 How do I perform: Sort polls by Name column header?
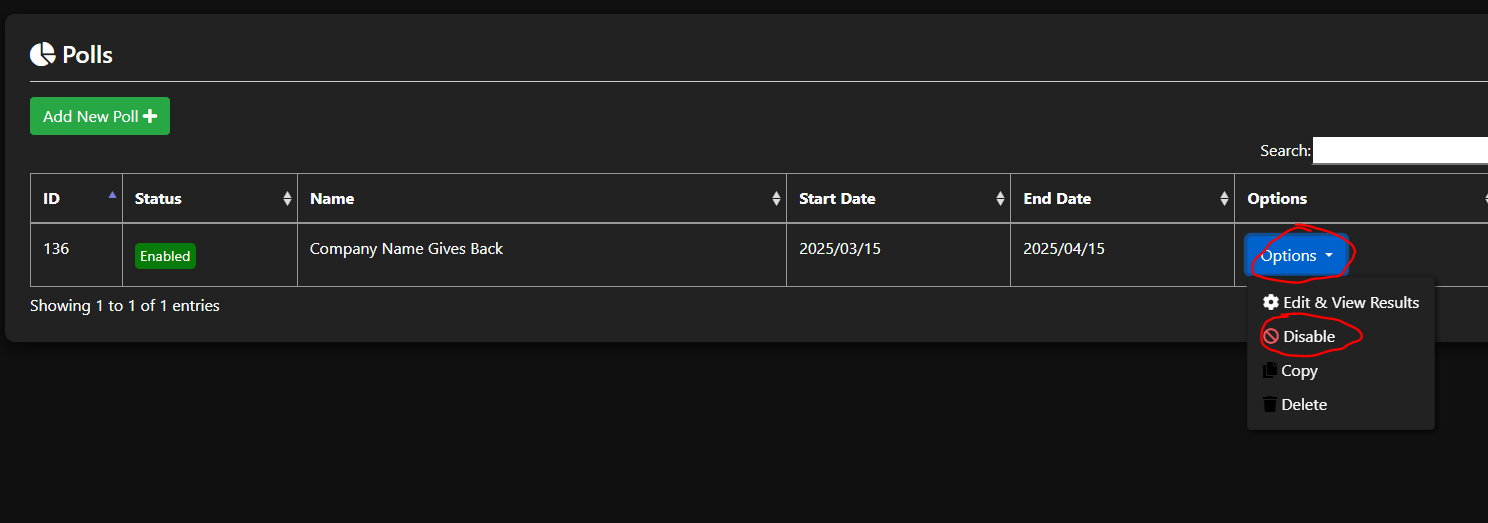click(x=332, y=199)
